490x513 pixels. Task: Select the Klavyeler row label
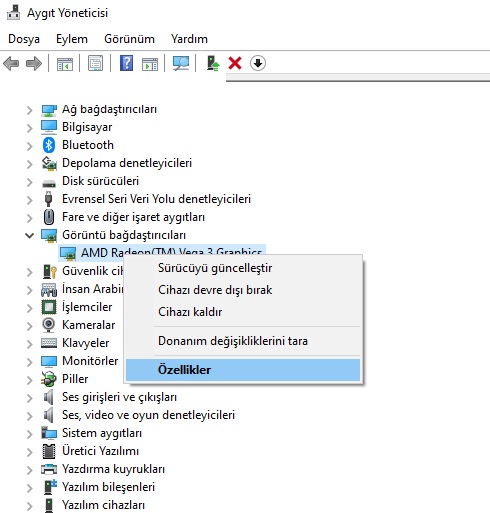tap(86, 343)
